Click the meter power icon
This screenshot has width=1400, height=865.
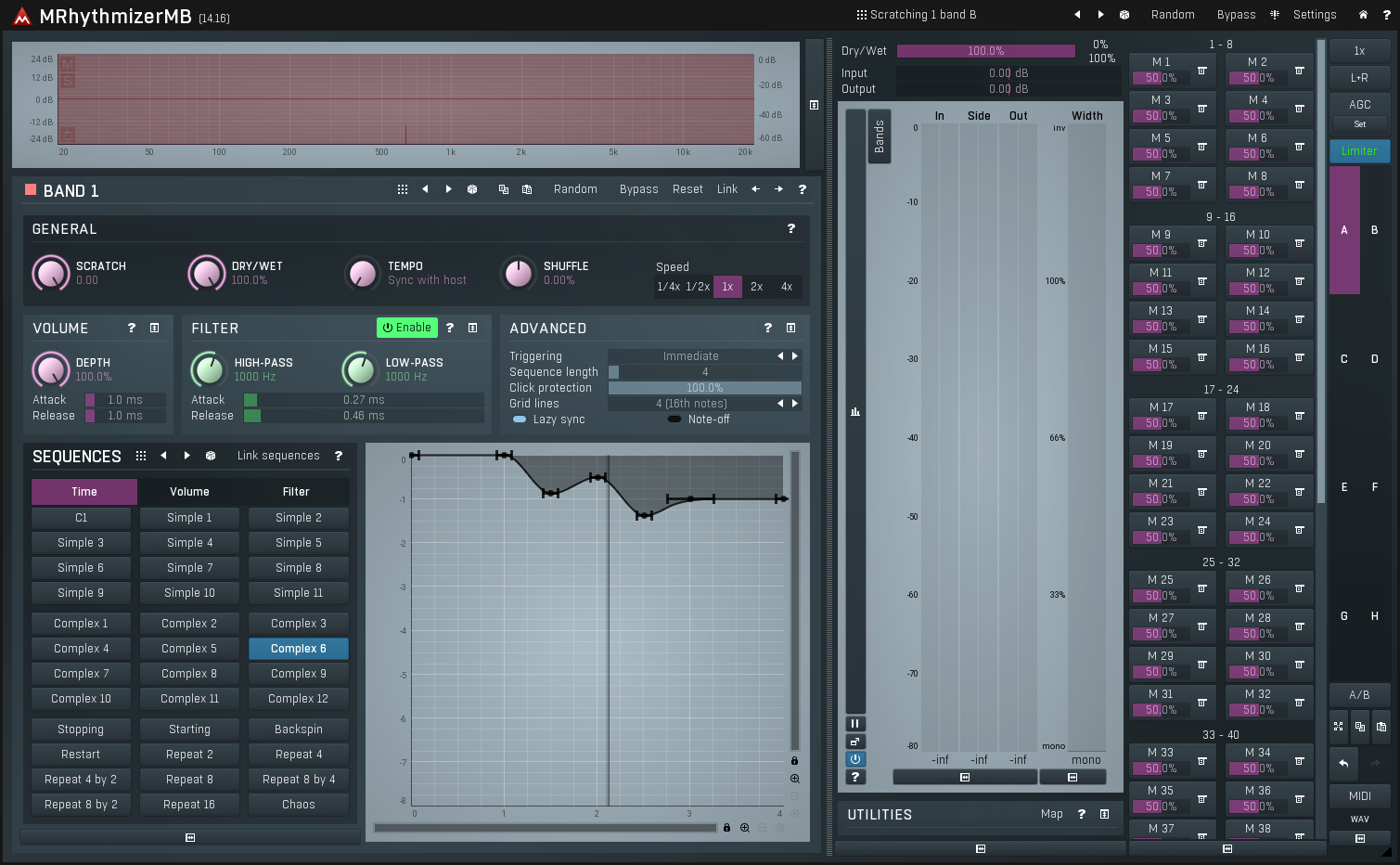click(x=855, y=759)
